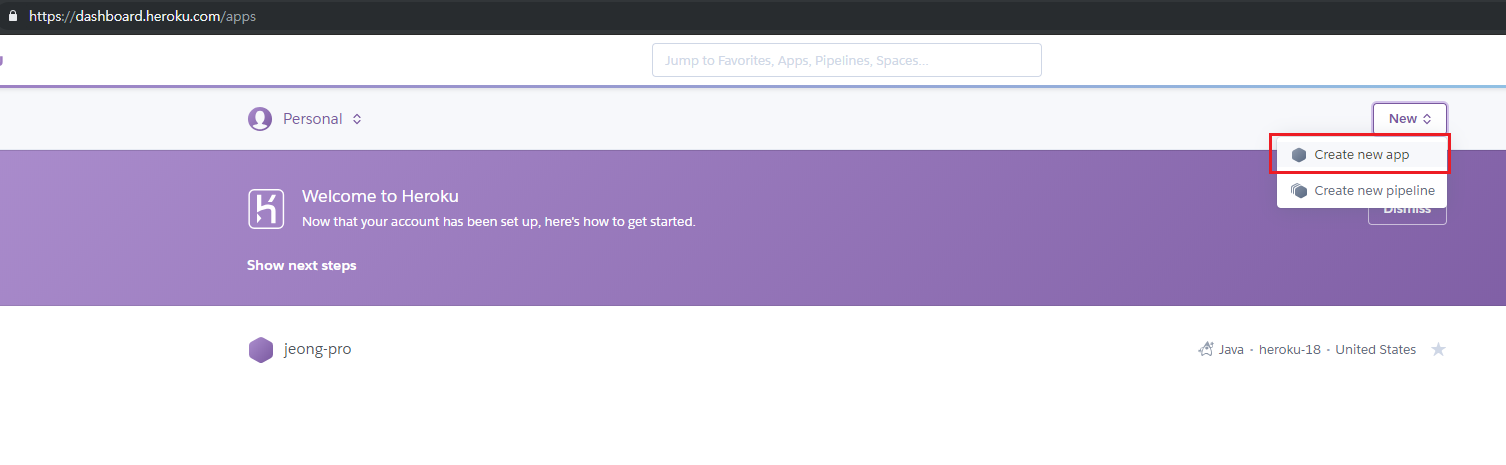The width and height of the screenshot is (1506, 465).
Task: Click the Personal account avatar icon
Action: pyautogui.click(x=260, y=119)
